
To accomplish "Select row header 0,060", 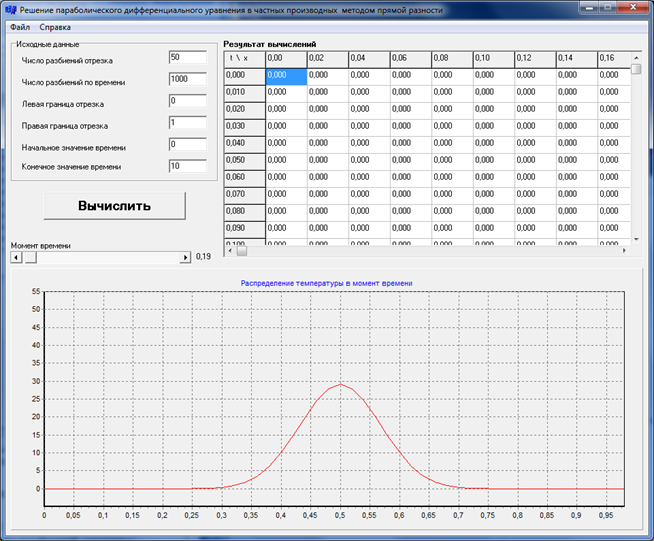I will (244, 179).
